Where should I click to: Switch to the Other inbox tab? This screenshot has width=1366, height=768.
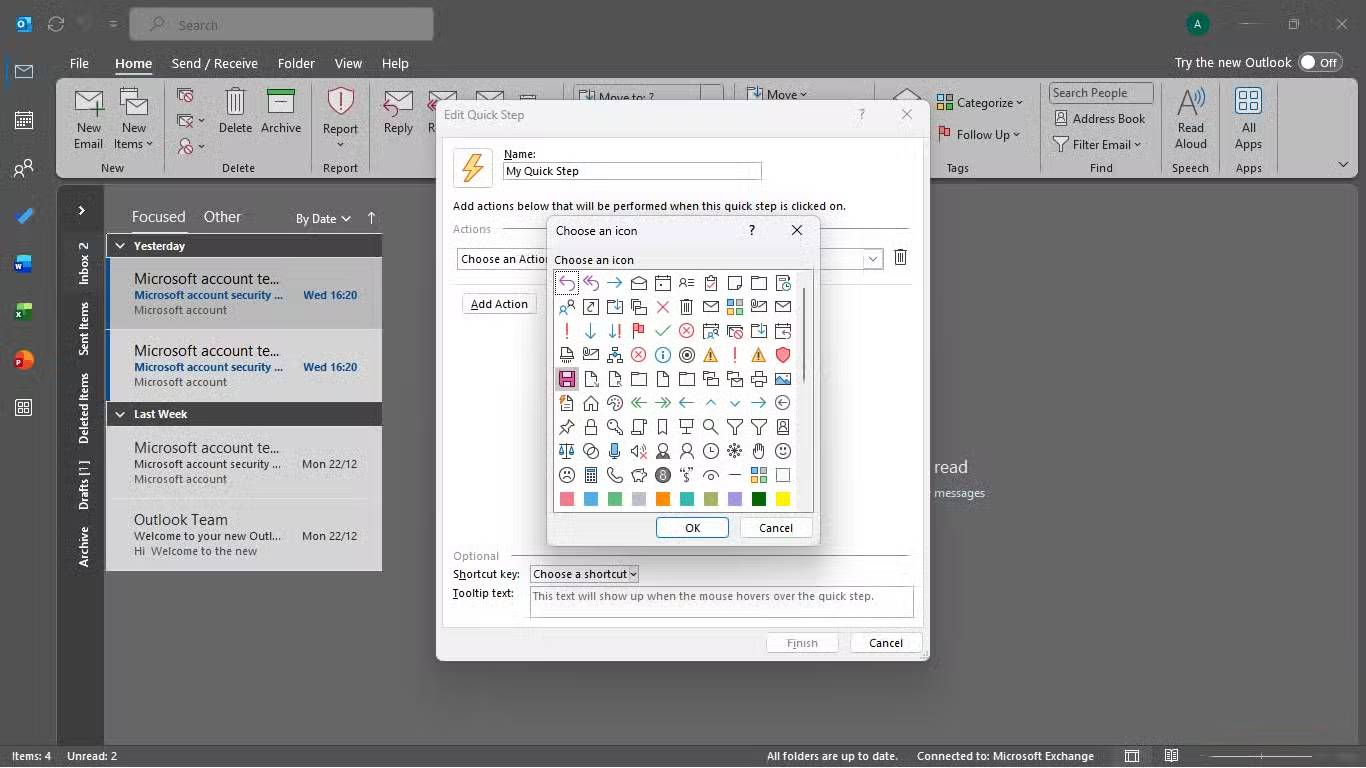(222, 217)
